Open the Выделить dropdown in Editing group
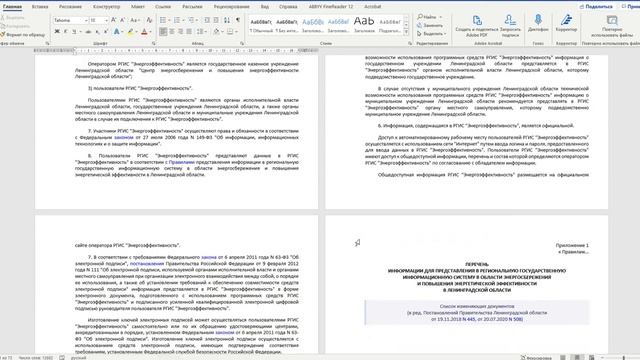Image resolution: width=640 pixels, height=360 pixels. tap(431, 34)
